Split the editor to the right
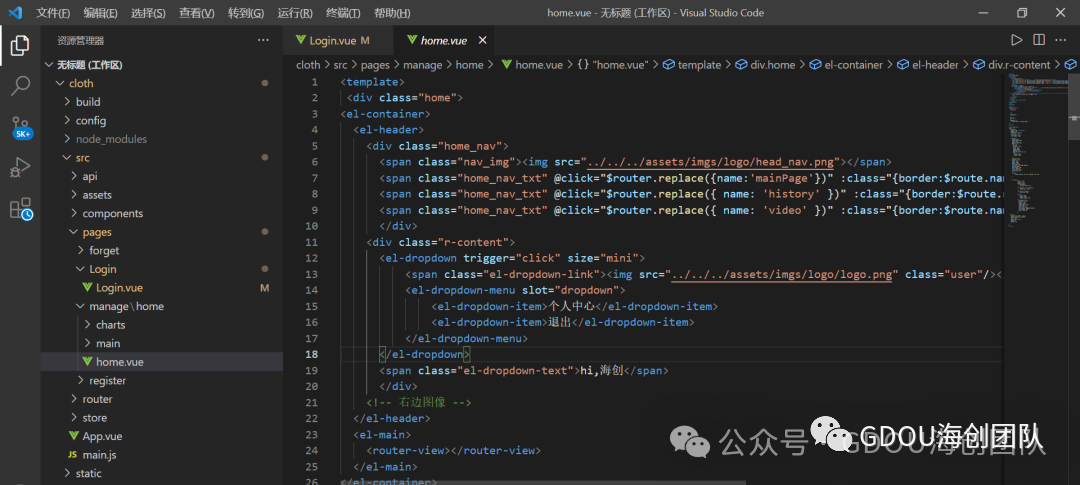The image size is (1080, 485). click(x=1039, y=40)
